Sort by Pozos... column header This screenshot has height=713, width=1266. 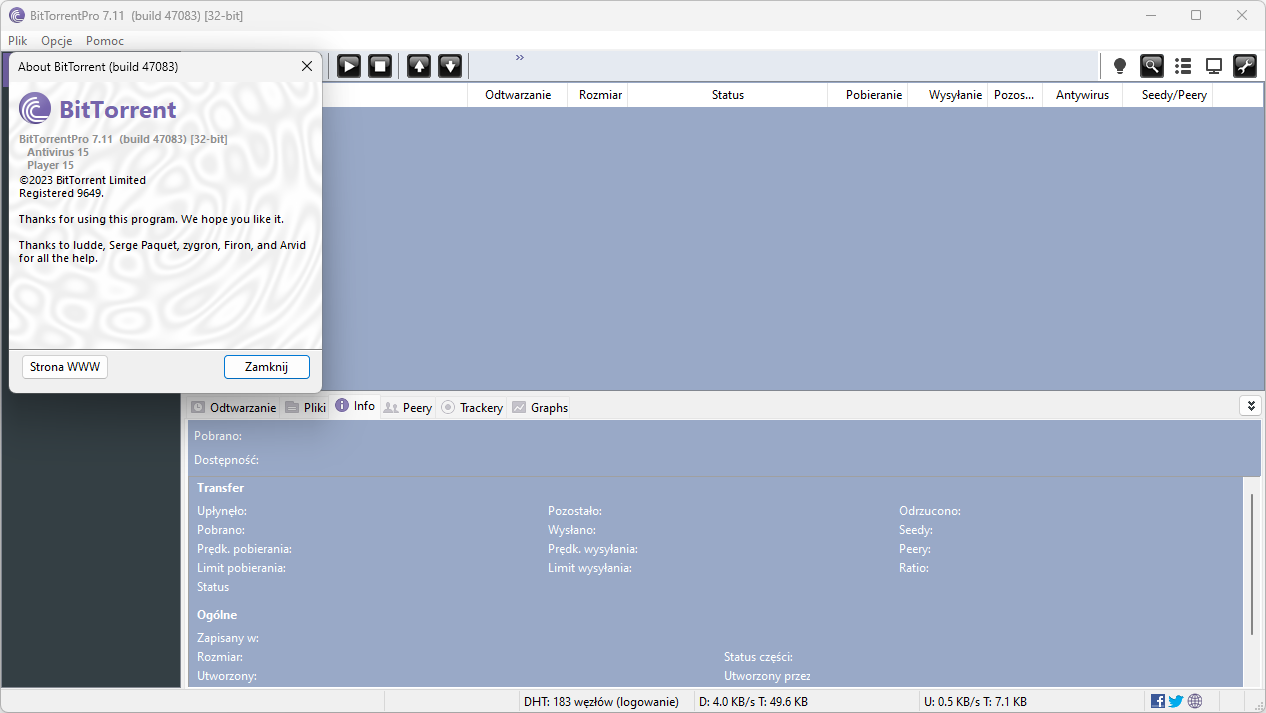(1015, 95)
